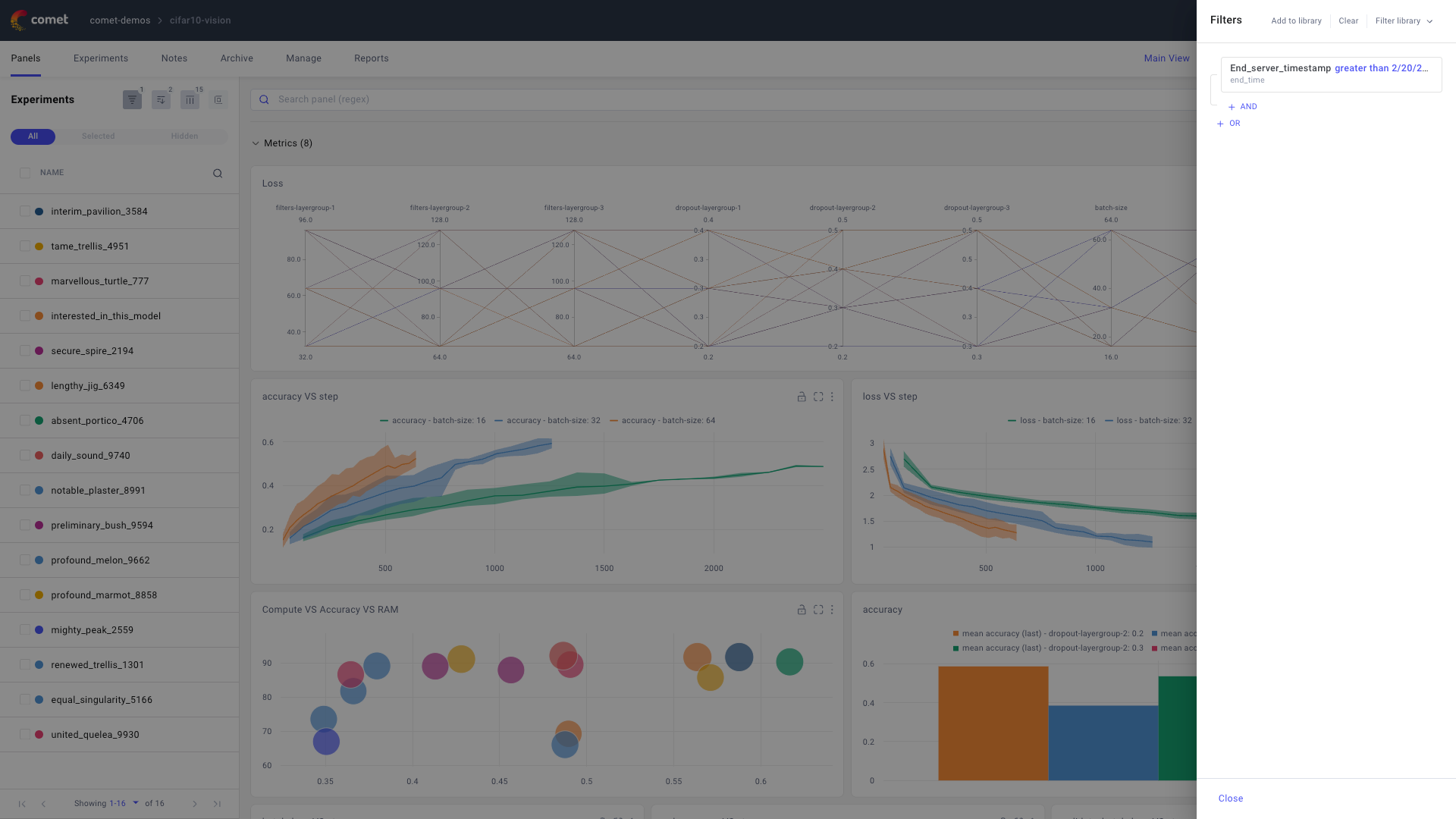This screenshot has height=819, width=1456.
Task: Open the columns selector icon
Action: [190, 99]
